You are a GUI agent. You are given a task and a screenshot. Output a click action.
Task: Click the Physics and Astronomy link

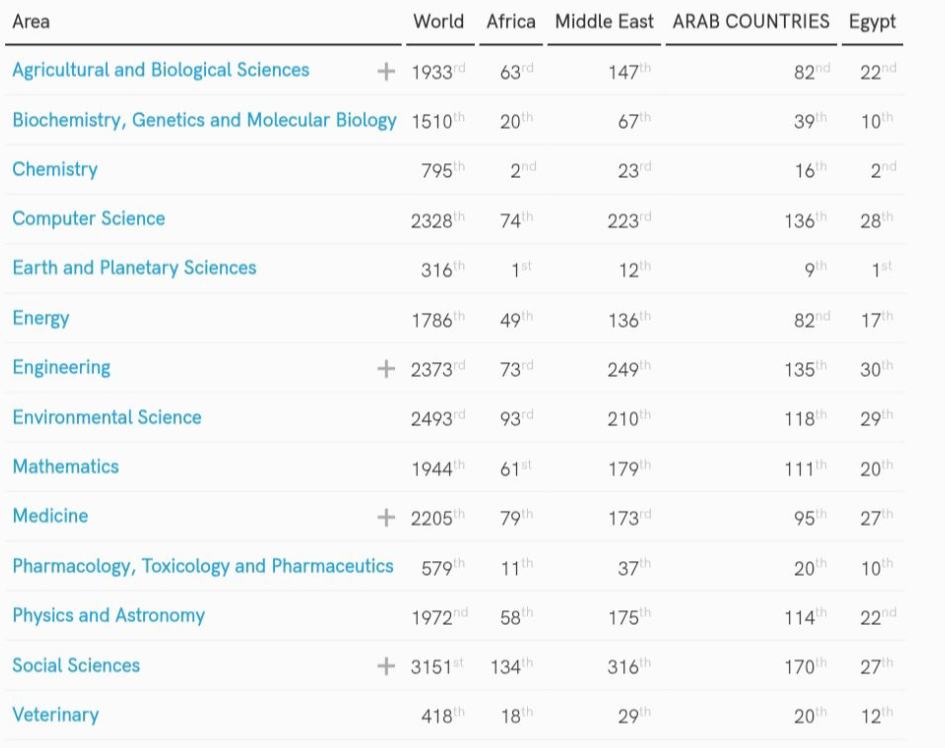click(108, 615)
